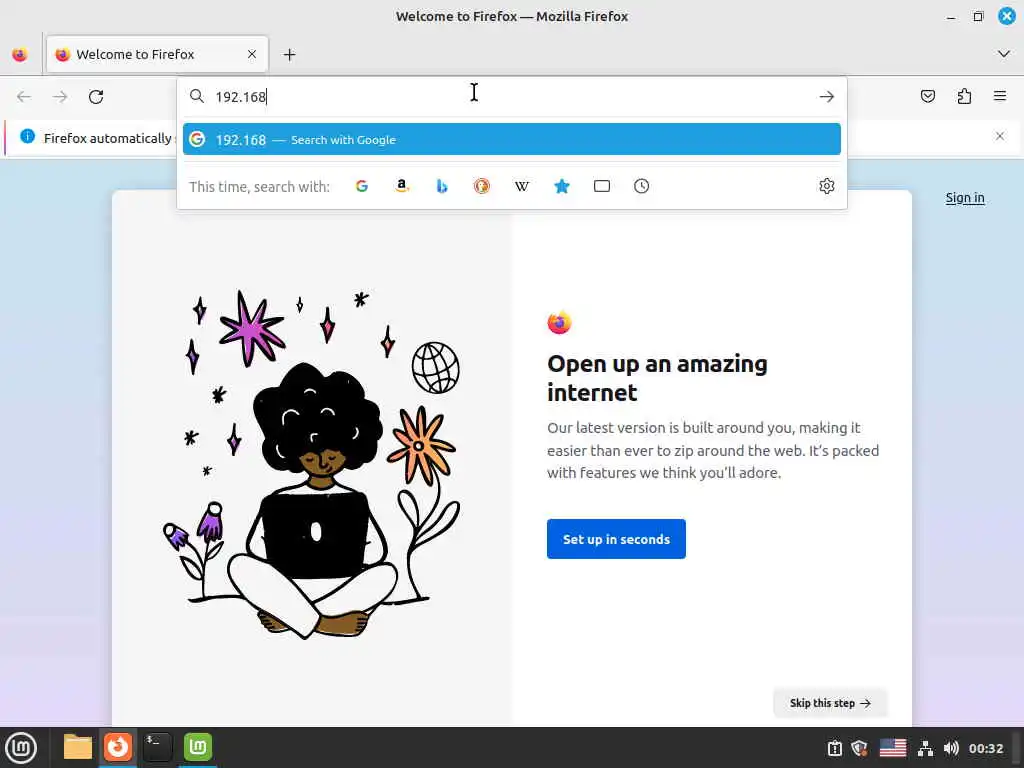Image resolution: width=1024 pixels, height=768 pixels.
Task: Reload the current page
Action: click(x=96, y=97)
